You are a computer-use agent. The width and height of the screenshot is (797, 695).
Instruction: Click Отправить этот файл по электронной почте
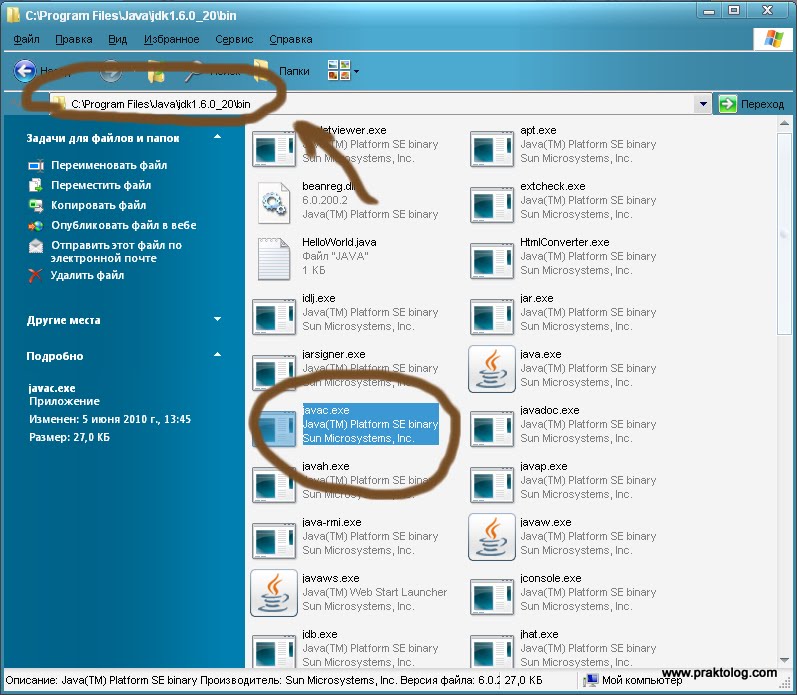pyautogui.click(x=116, y=252)
